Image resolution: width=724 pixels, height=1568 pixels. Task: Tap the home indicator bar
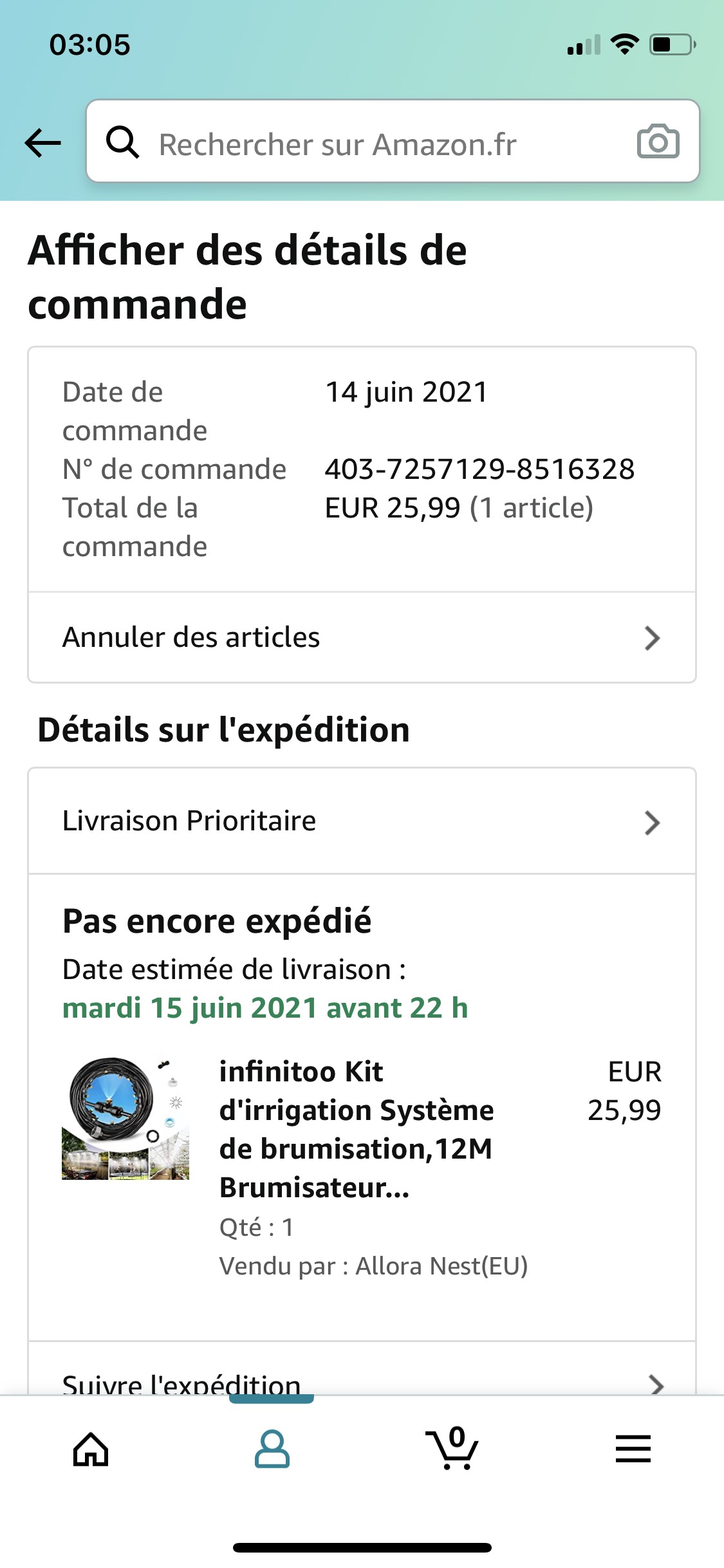pos(362,1547)
